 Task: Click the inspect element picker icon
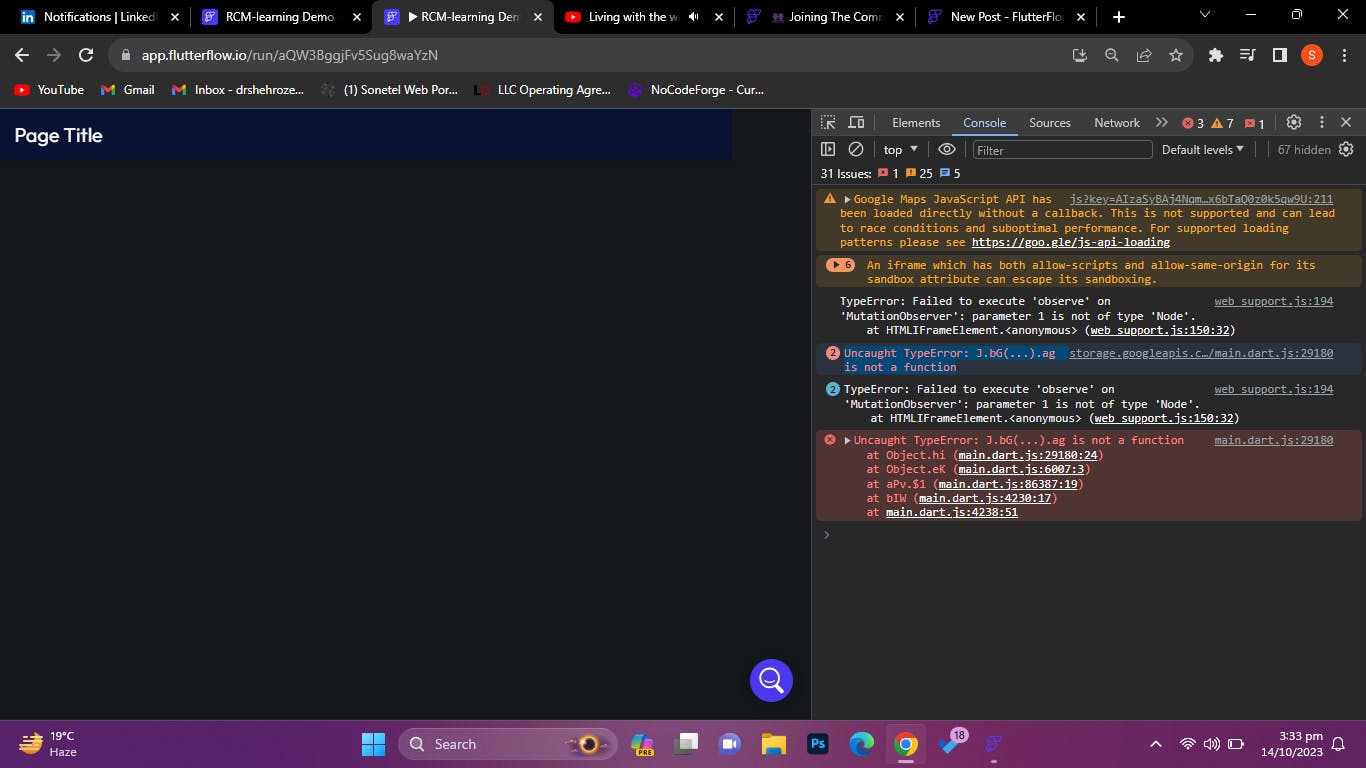[828, 123]
